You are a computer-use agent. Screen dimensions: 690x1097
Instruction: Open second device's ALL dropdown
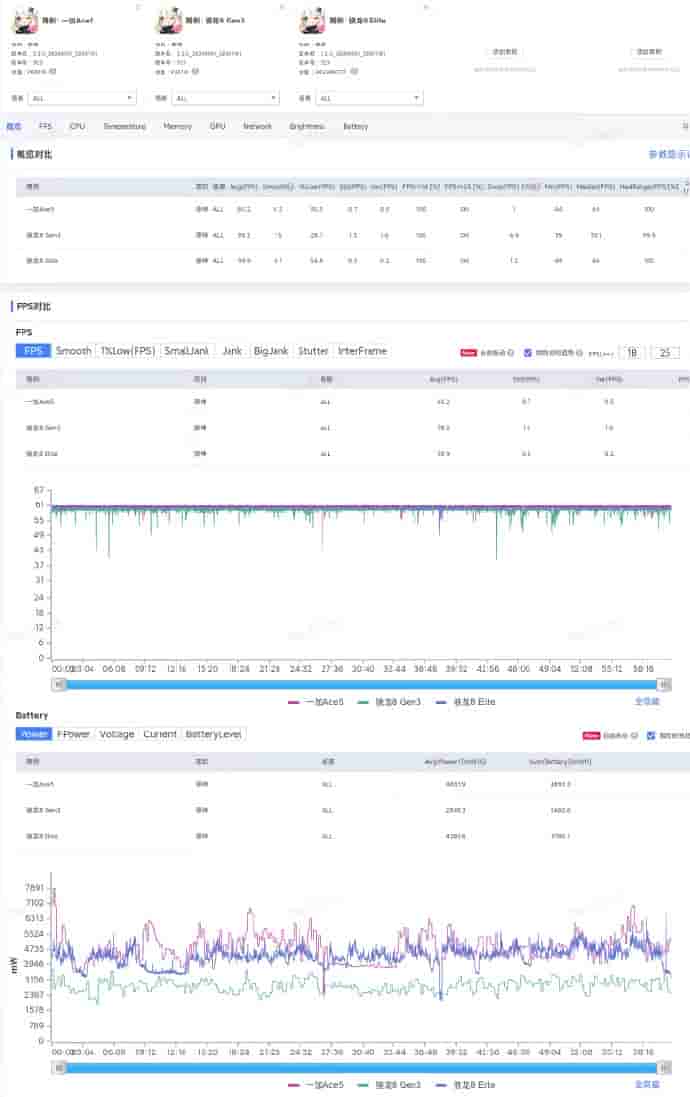click(x=225, y=98)
